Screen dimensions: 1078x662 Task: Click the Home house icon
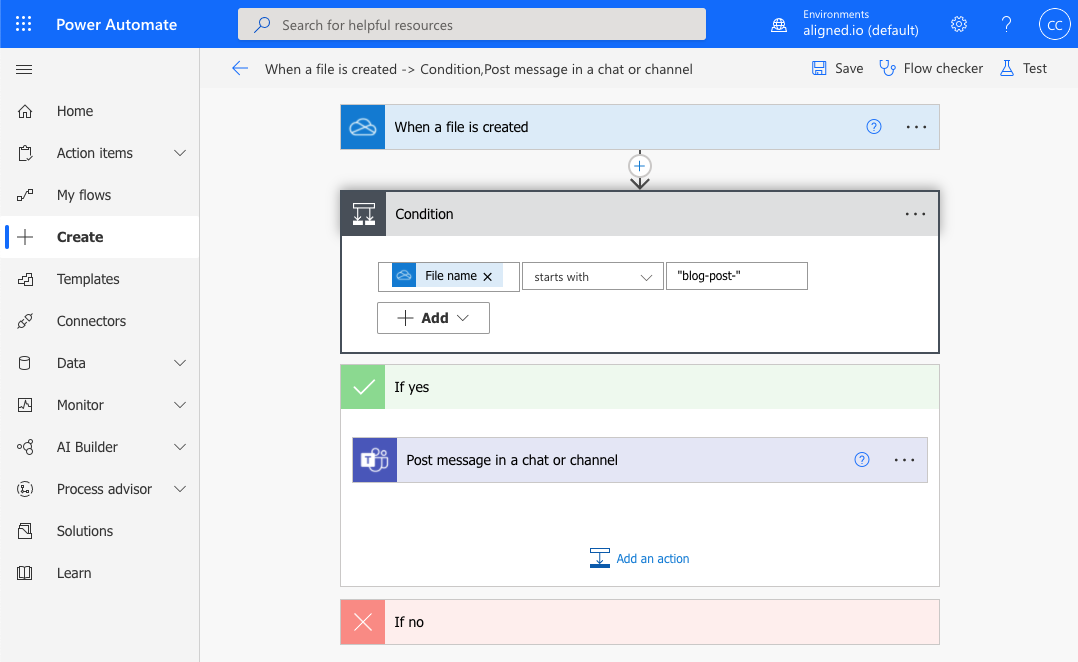point(25,111)
